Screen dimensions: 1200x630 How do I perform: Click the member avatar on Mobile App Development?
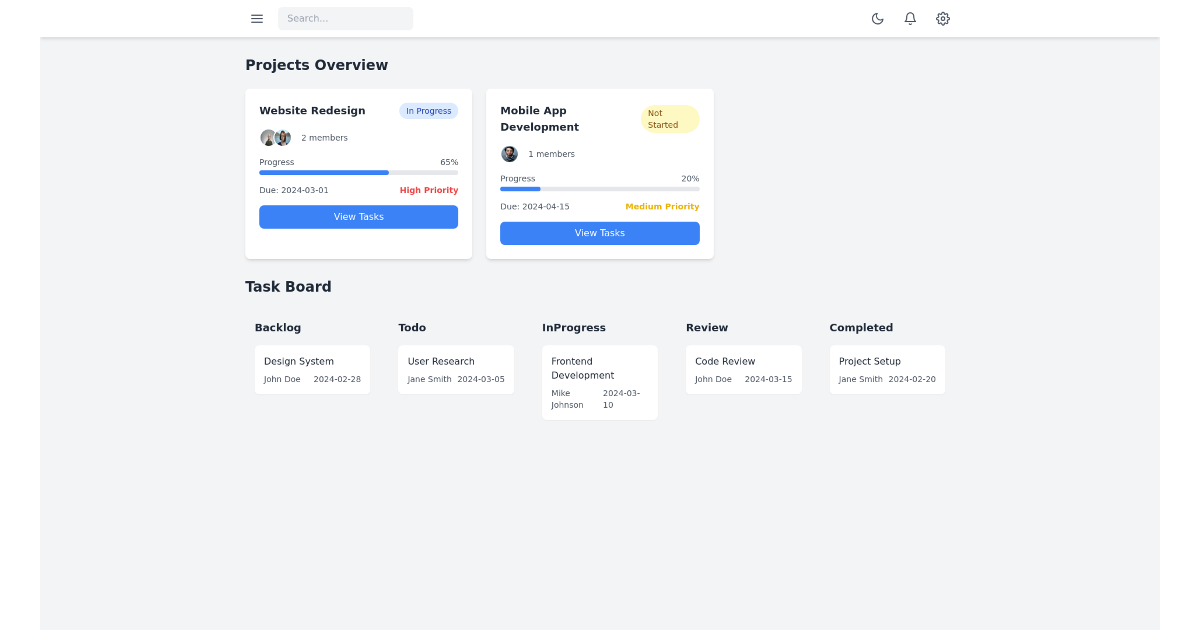(x=509, y=153)
